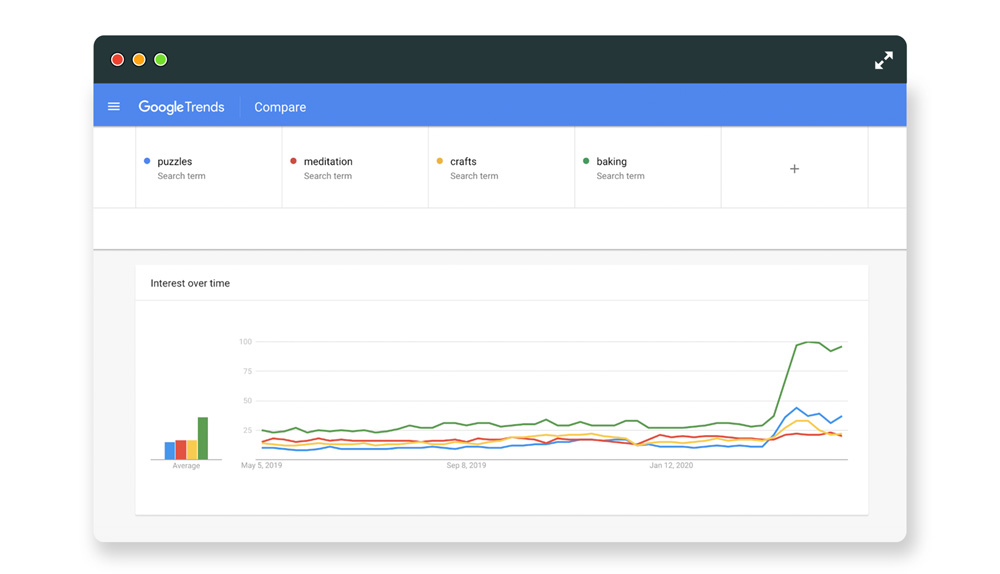The image size is (1000, 574).
Task: Click the yellow minimize window dot
Action: coord(139,60)
